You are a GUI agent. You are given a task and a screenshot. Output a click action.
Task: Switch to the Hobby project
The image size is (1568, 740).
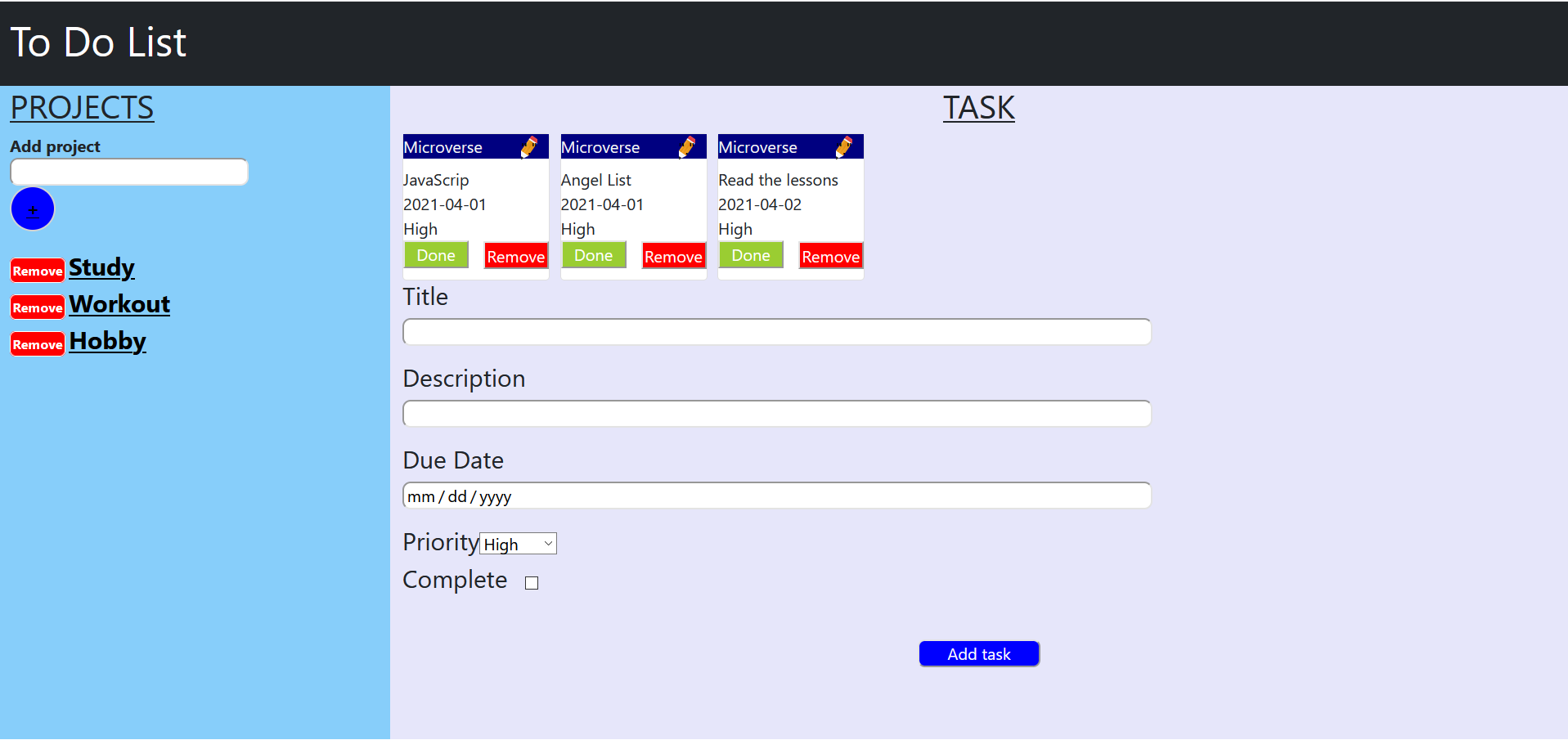click(x=107, y=341)
